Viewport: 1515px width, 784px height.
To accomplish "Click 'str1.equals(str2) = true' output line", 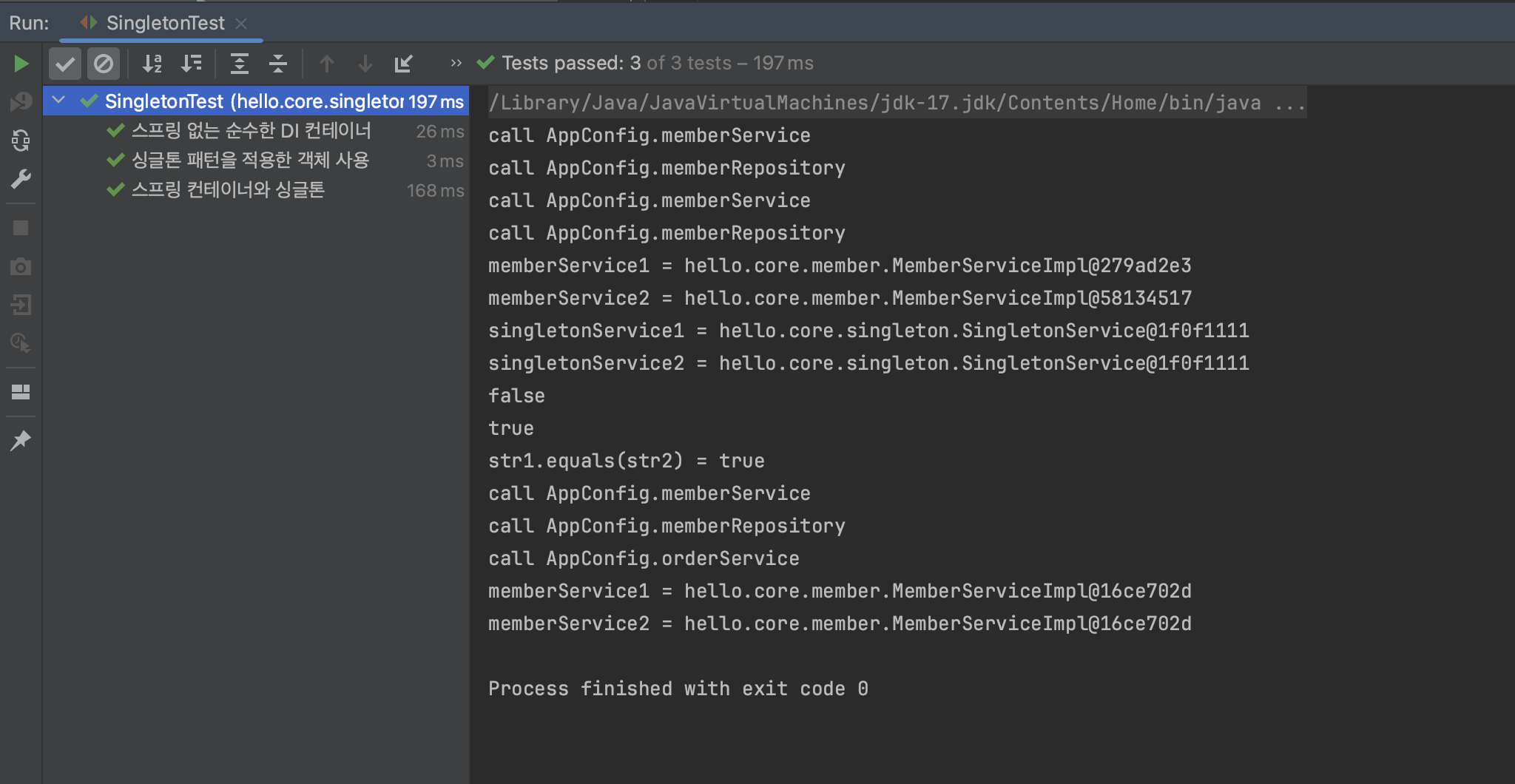I will point(627,461).
